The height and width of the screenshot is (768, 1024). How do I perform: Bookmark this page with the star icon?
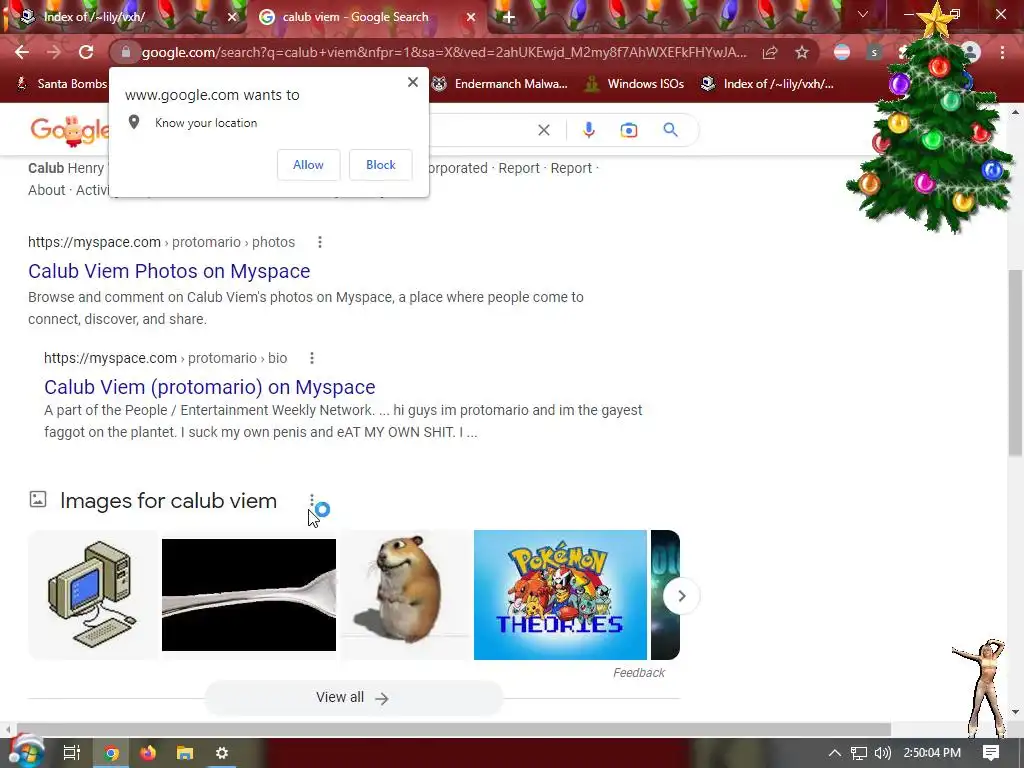pyautogui.click(x=802, y=52)
